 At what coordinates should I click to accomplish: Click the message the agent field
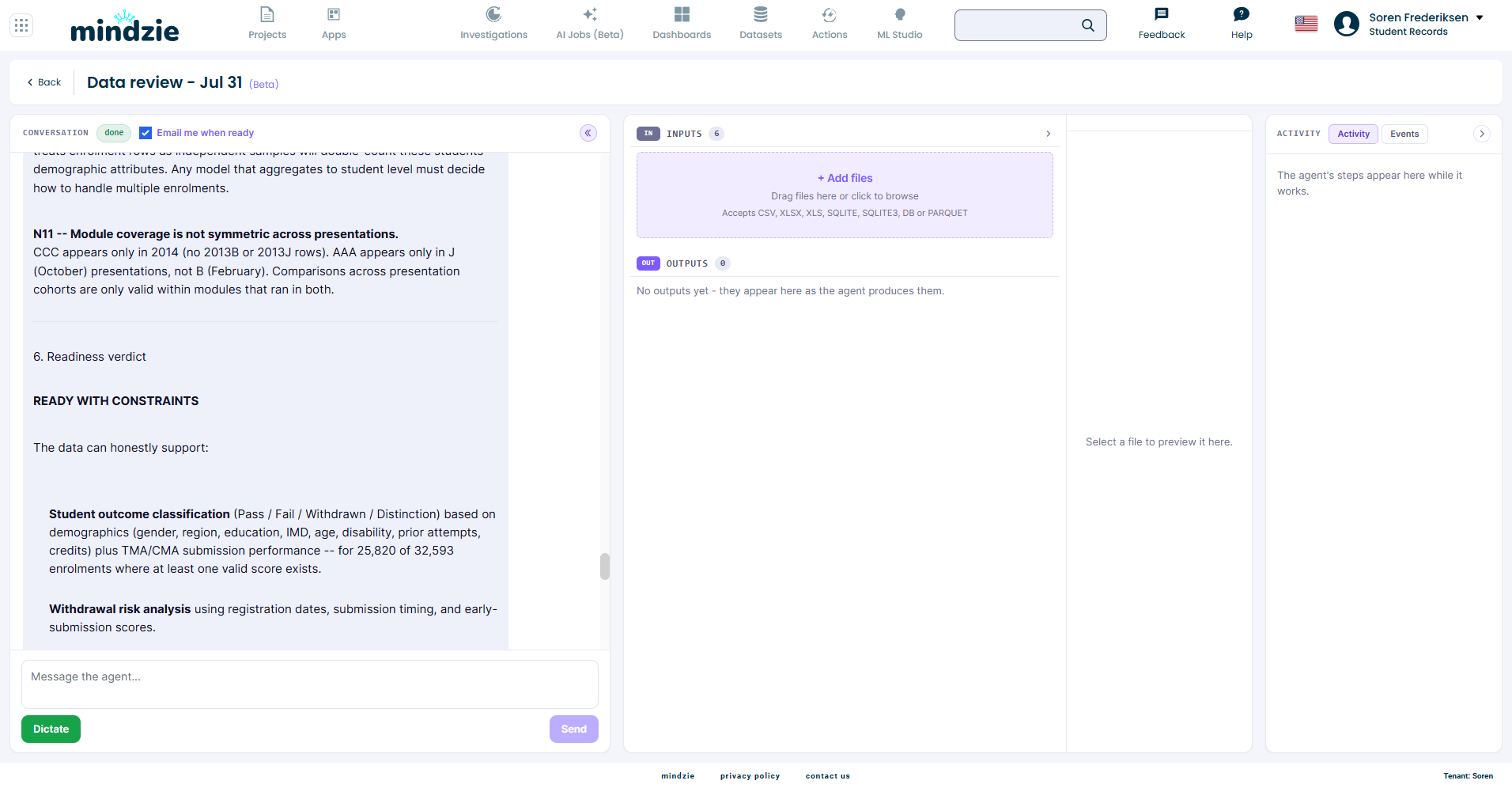(310, 684)
